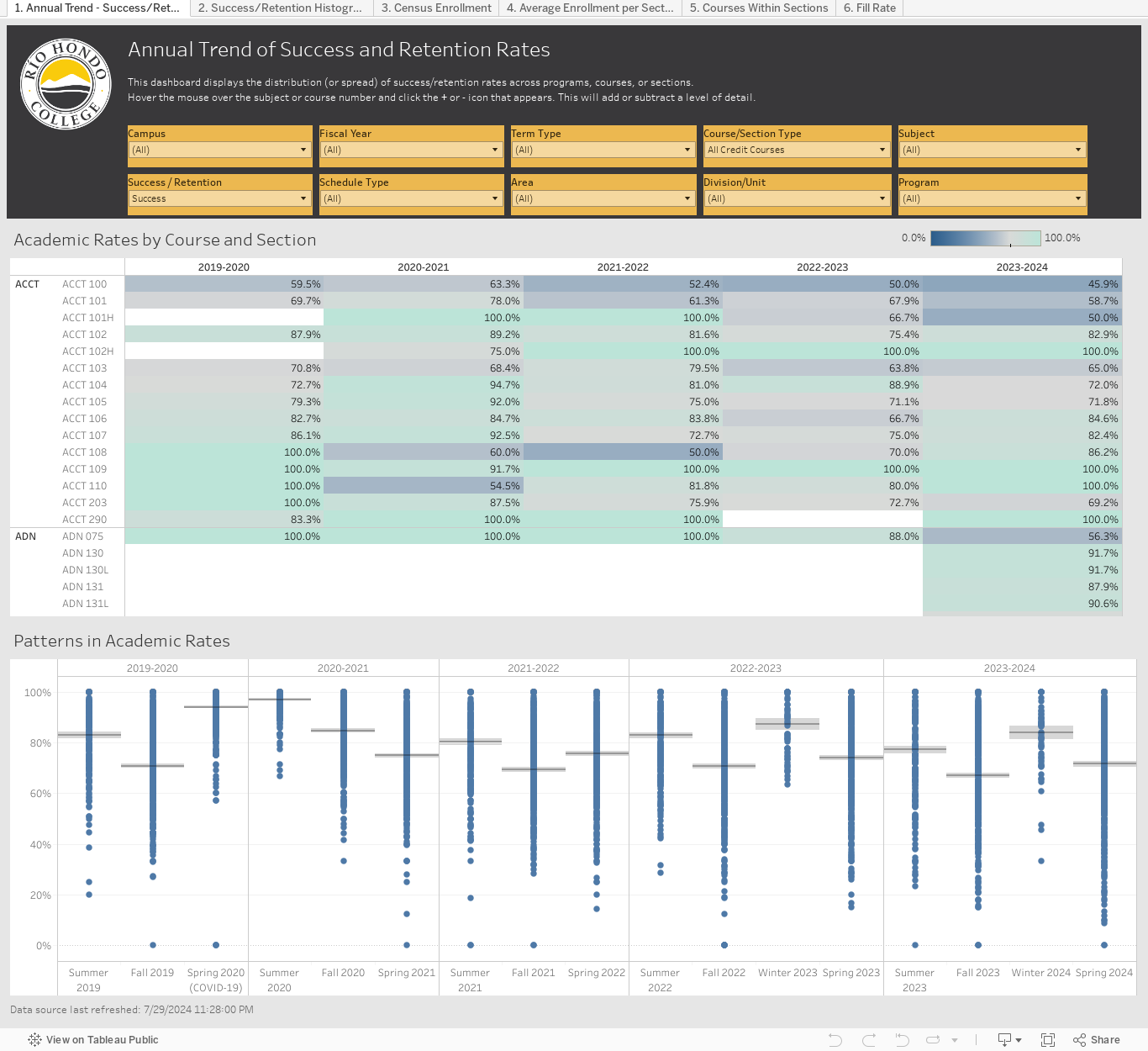Expand the Fiscal Year dropdown

(411, 150)
